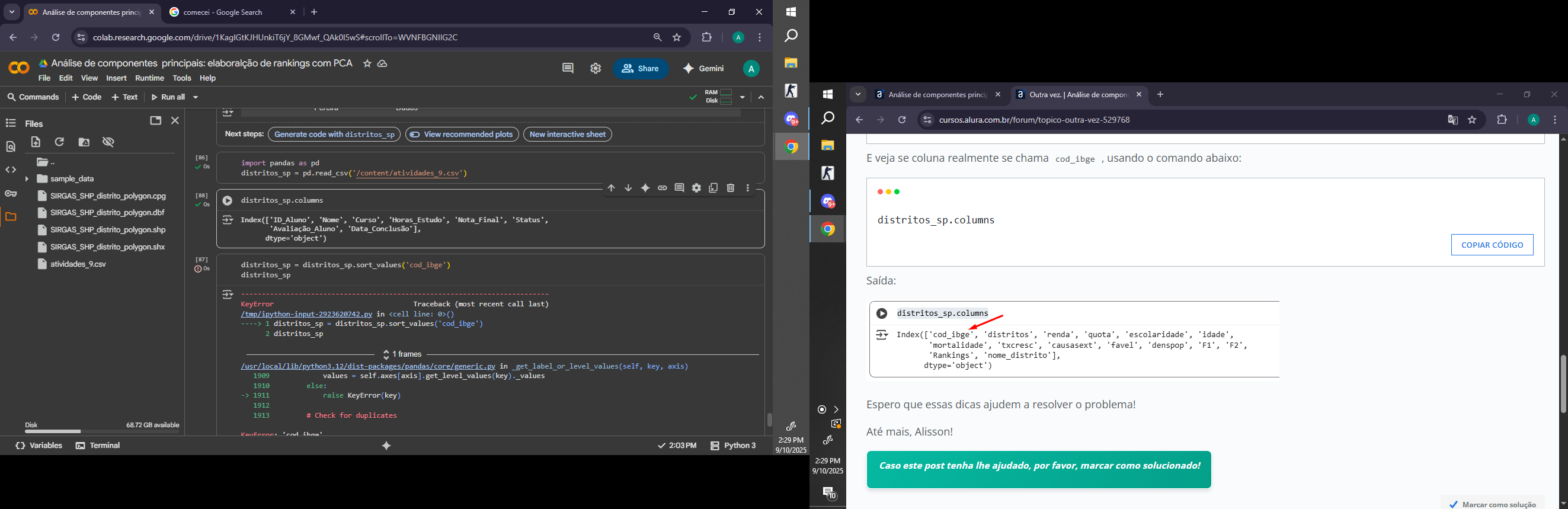The width and height of the screenshot is (1568, 509).
Task: Bookmark the Alura forum page
Action: (1473, 120)
